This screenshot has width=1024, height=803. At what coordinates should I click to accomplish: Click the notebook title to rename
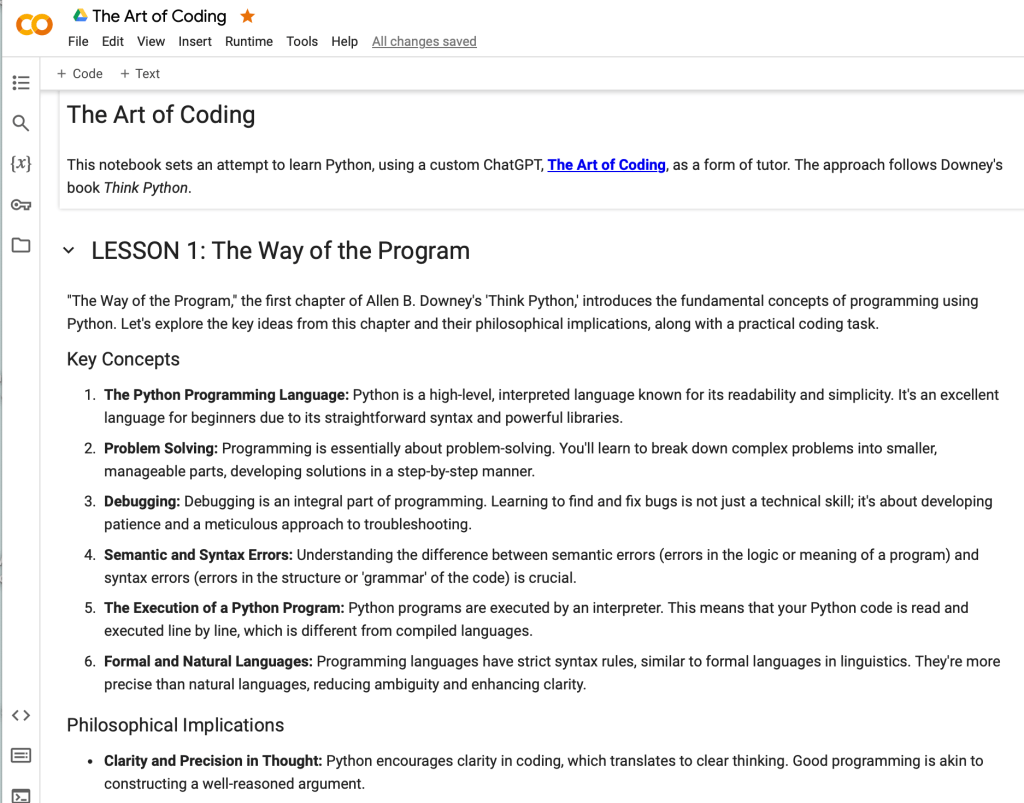tap(159, 16)
